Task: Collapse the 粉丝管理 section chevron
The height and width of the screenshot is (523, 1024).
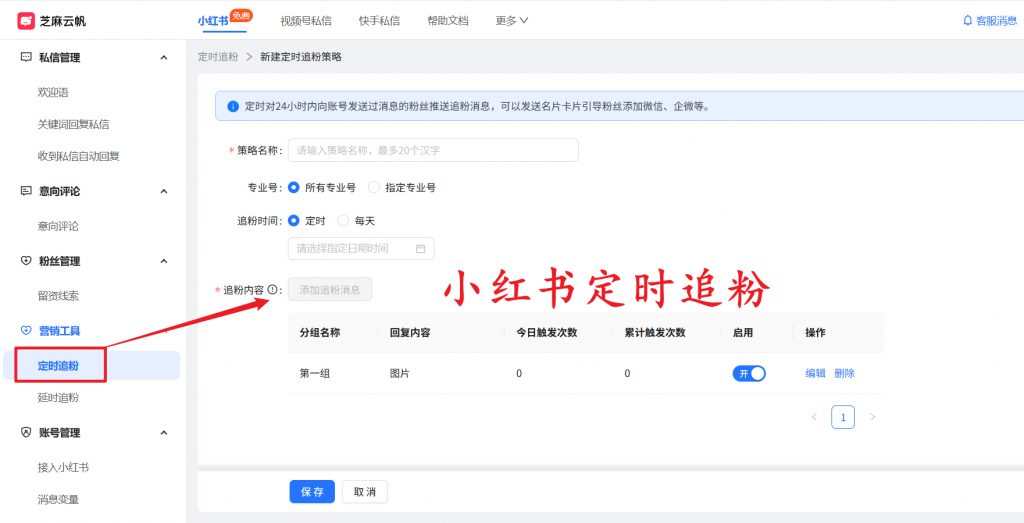Action: 164,261
